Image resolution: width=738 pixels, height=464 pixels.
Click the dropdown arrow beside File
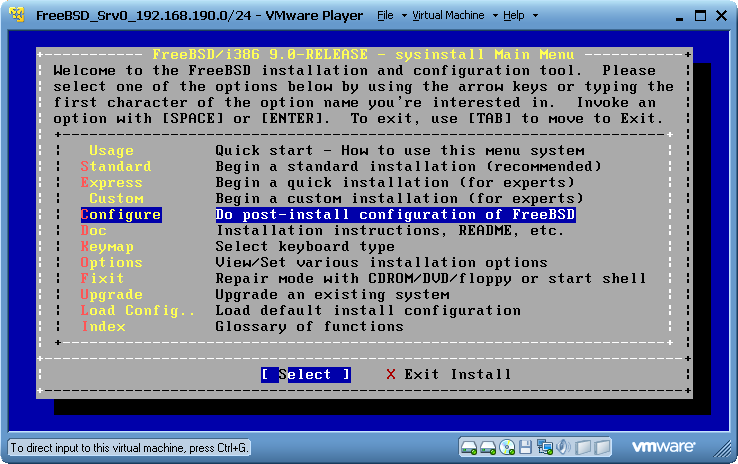coord(404,16)
